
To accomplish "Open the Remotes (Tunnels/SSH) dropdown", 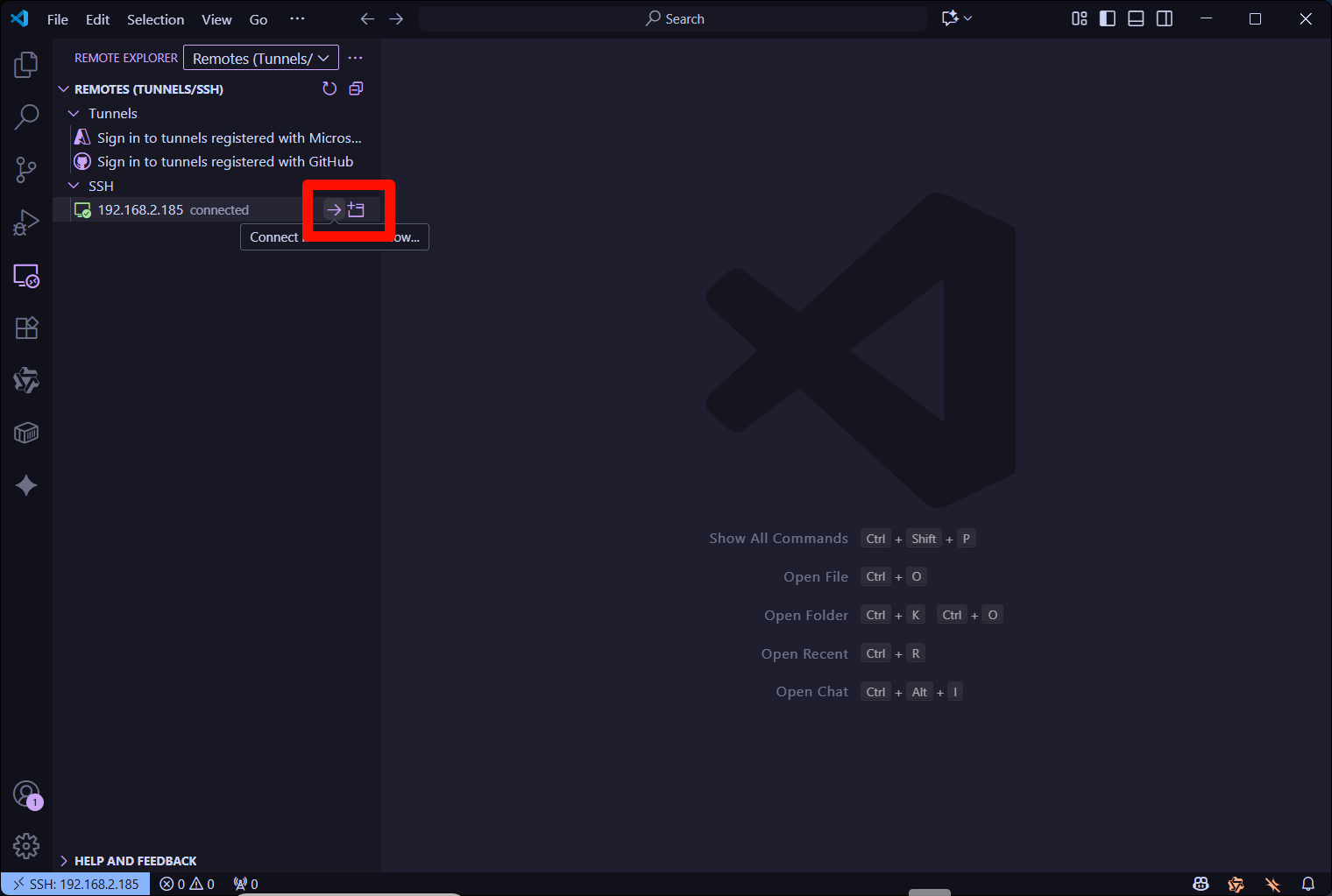I will [x=261, y=58].
